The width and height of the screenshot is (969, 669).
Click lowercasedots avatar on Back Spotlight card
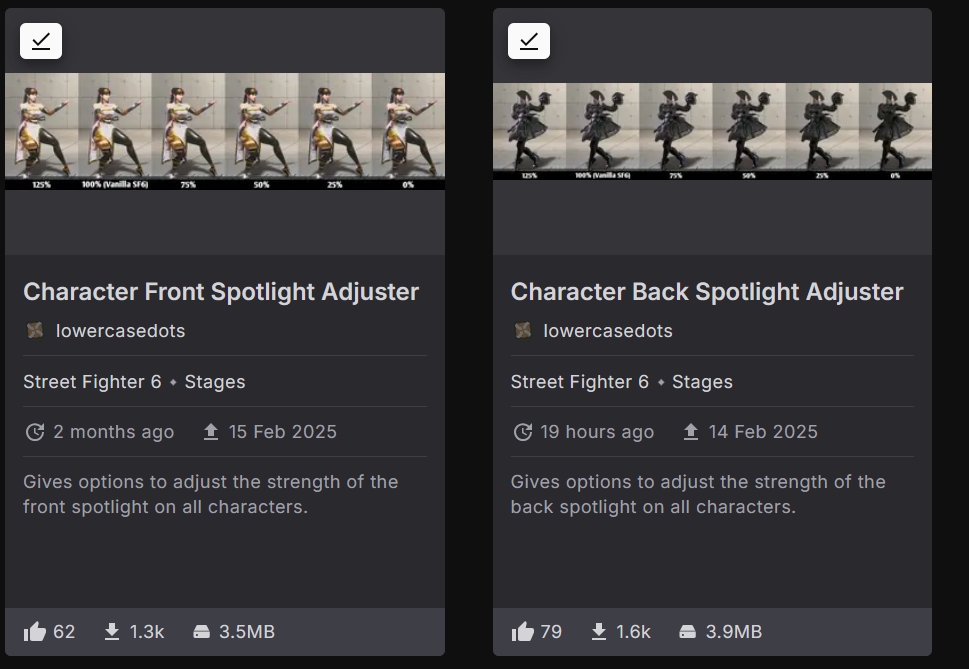523,330
